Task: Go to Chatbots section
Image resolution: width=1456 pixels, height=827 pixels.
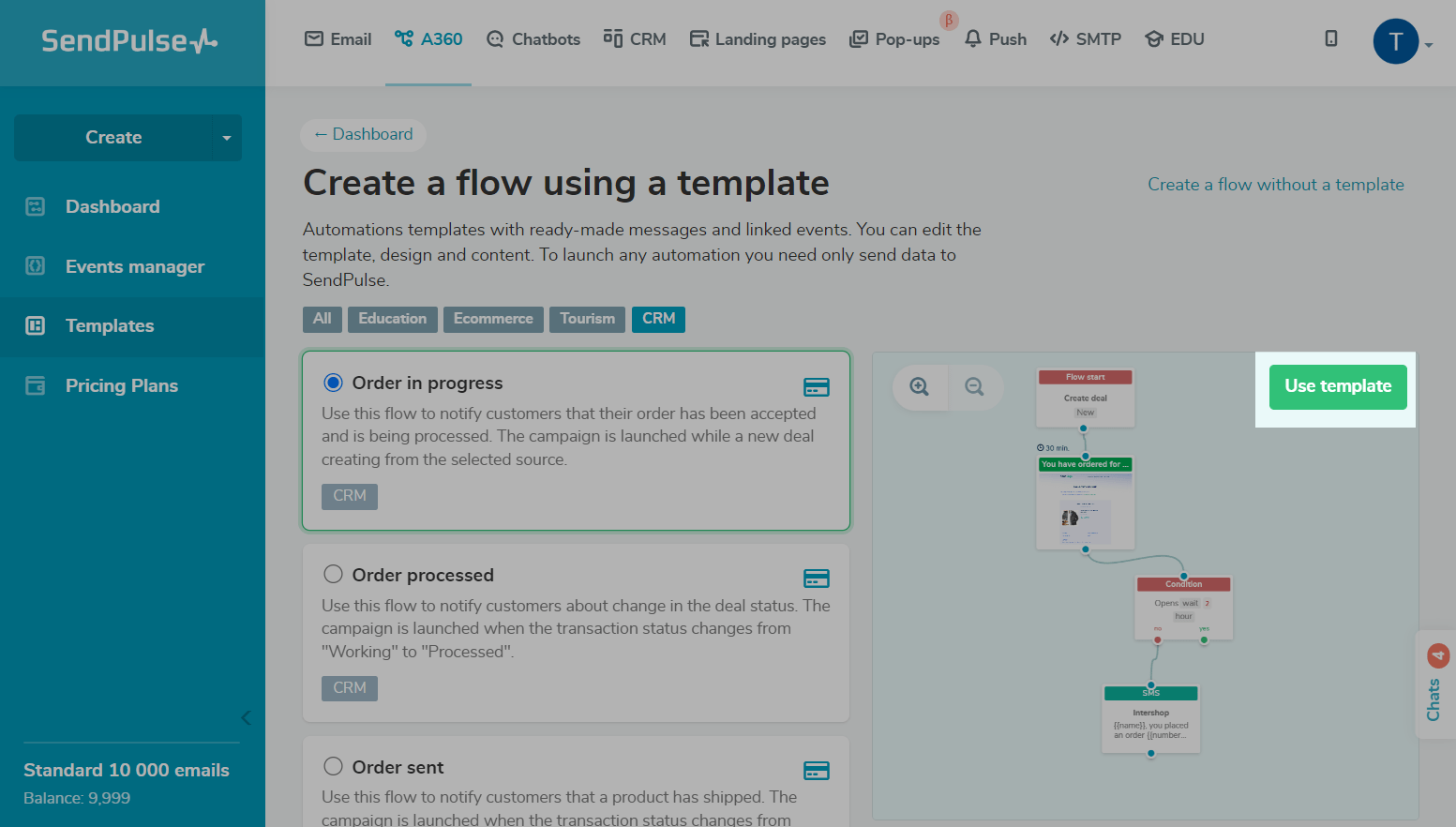Action: (x=533, y=38)
